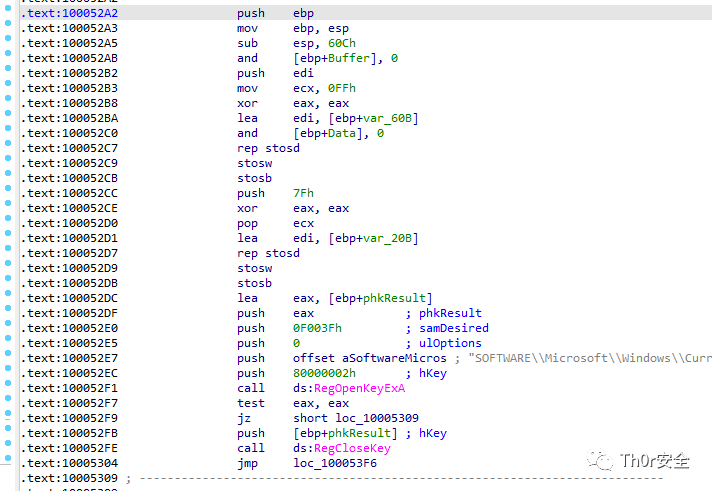Screen dimensions: 712x491
Task: Click the Data variable in and instruction
Action: point(341,133)
